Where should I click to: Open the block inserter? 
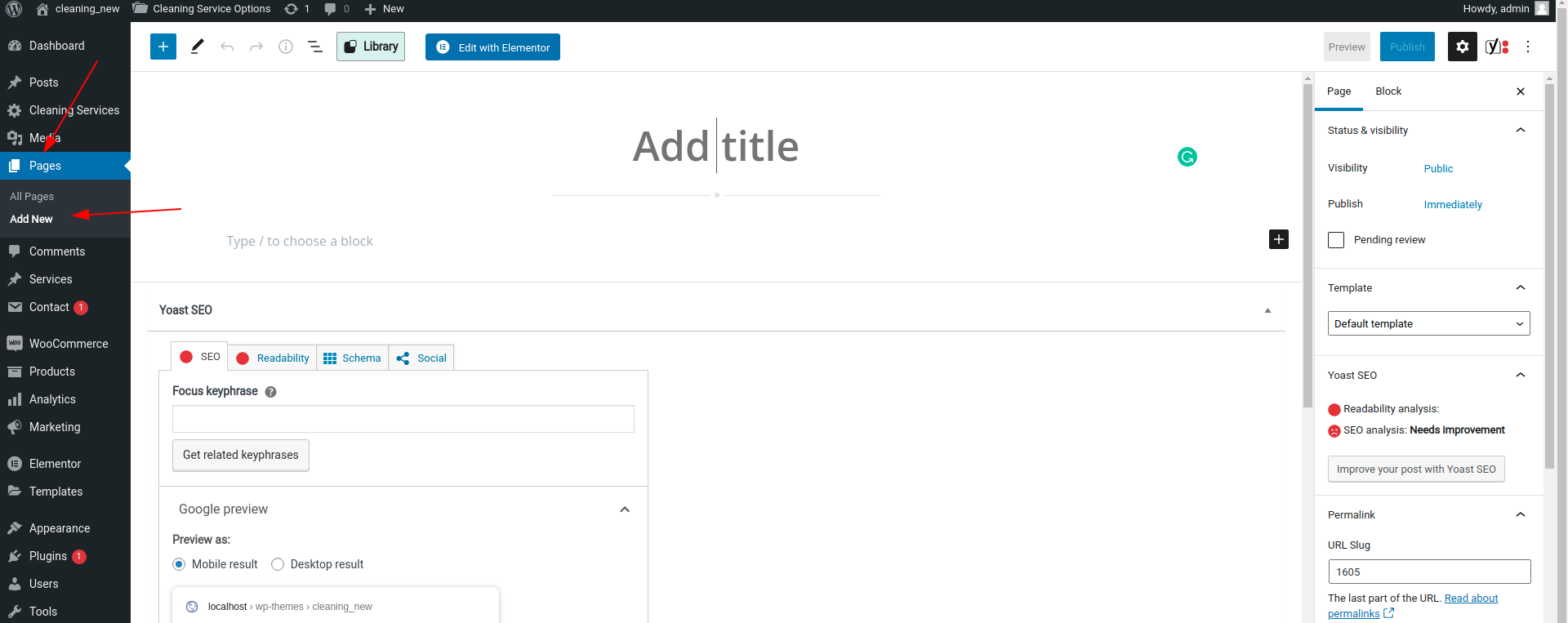163,47
